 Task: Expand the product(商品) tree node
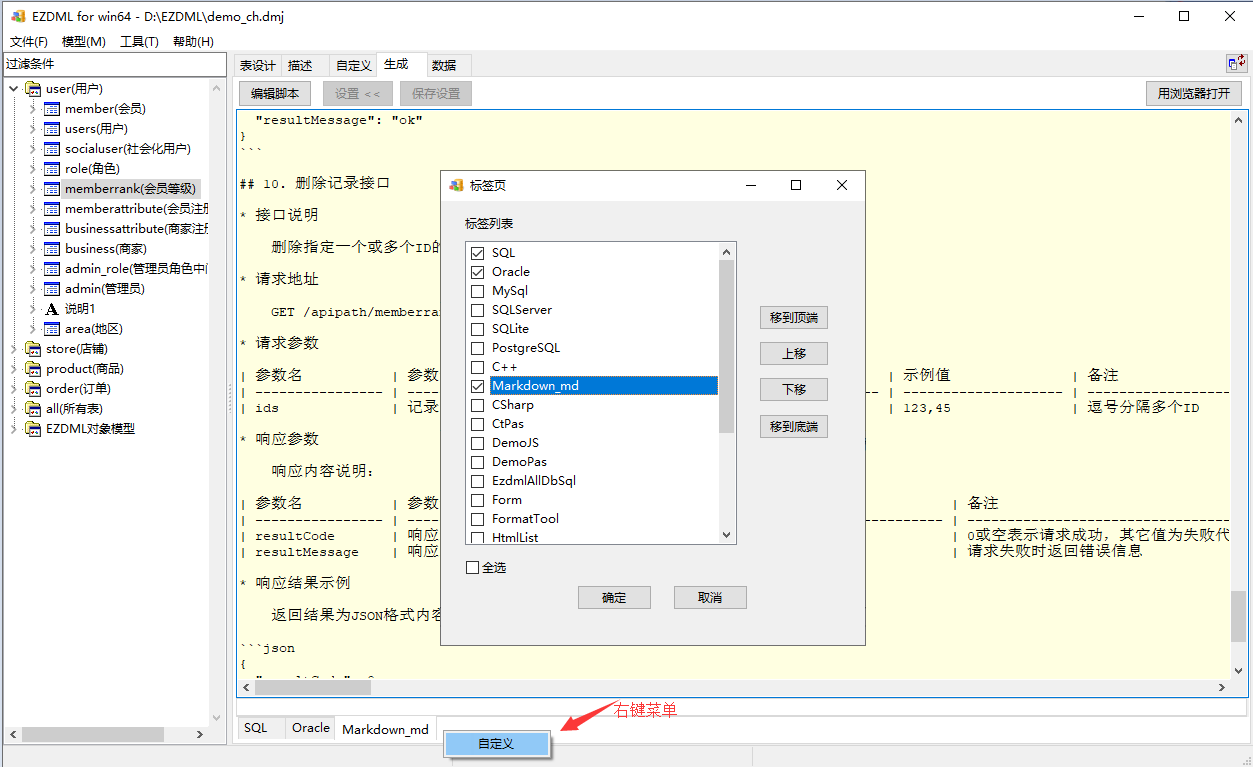tap(14, 369)
